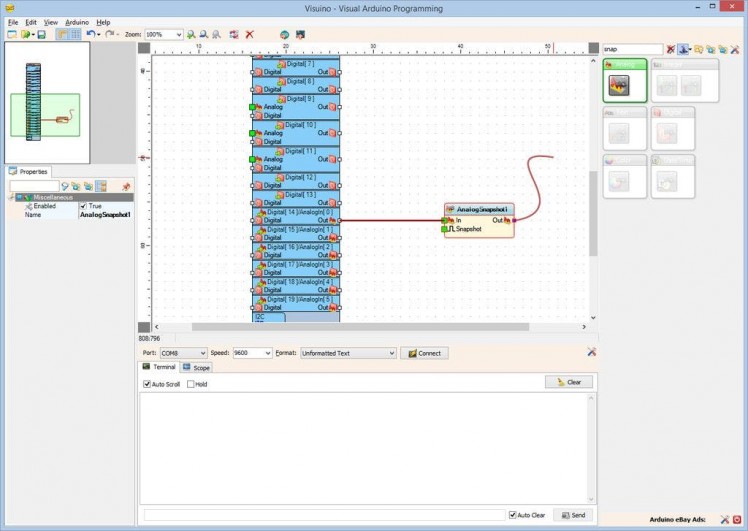Click the red pin icon in Properties
Screen dimensions: 748x531
point(126,186)
